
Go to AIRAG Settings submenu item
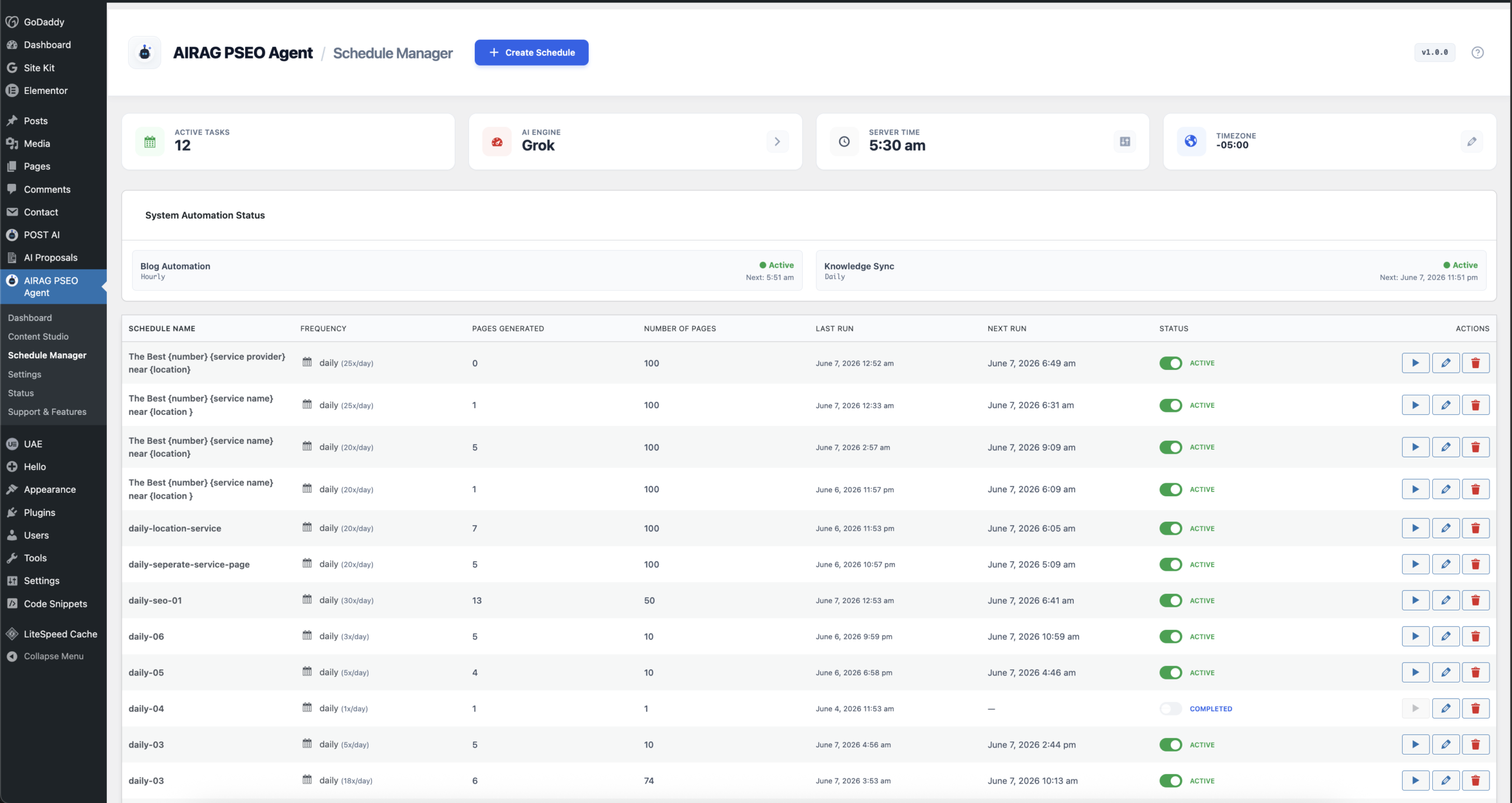coord(25,375)
